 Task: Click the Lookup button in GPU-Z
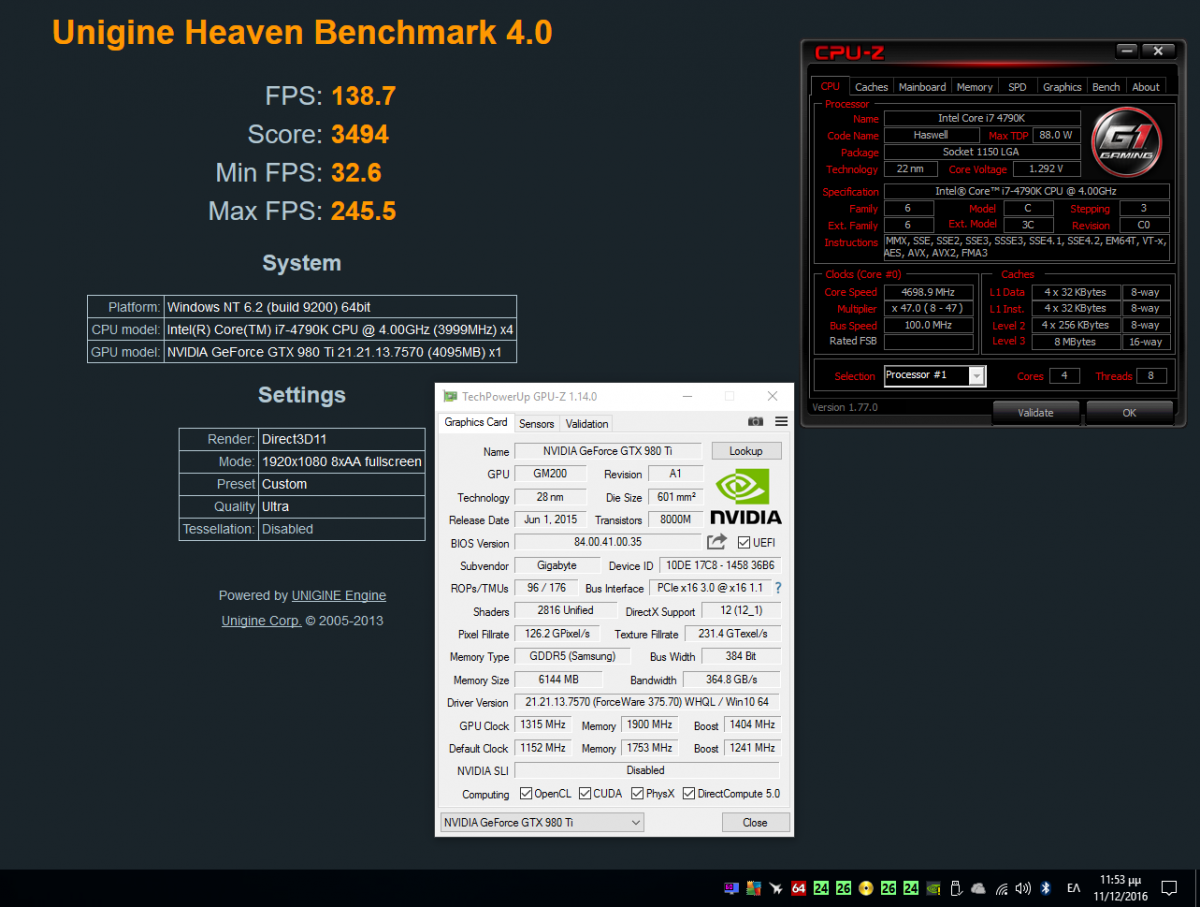[x=746, y=451]
